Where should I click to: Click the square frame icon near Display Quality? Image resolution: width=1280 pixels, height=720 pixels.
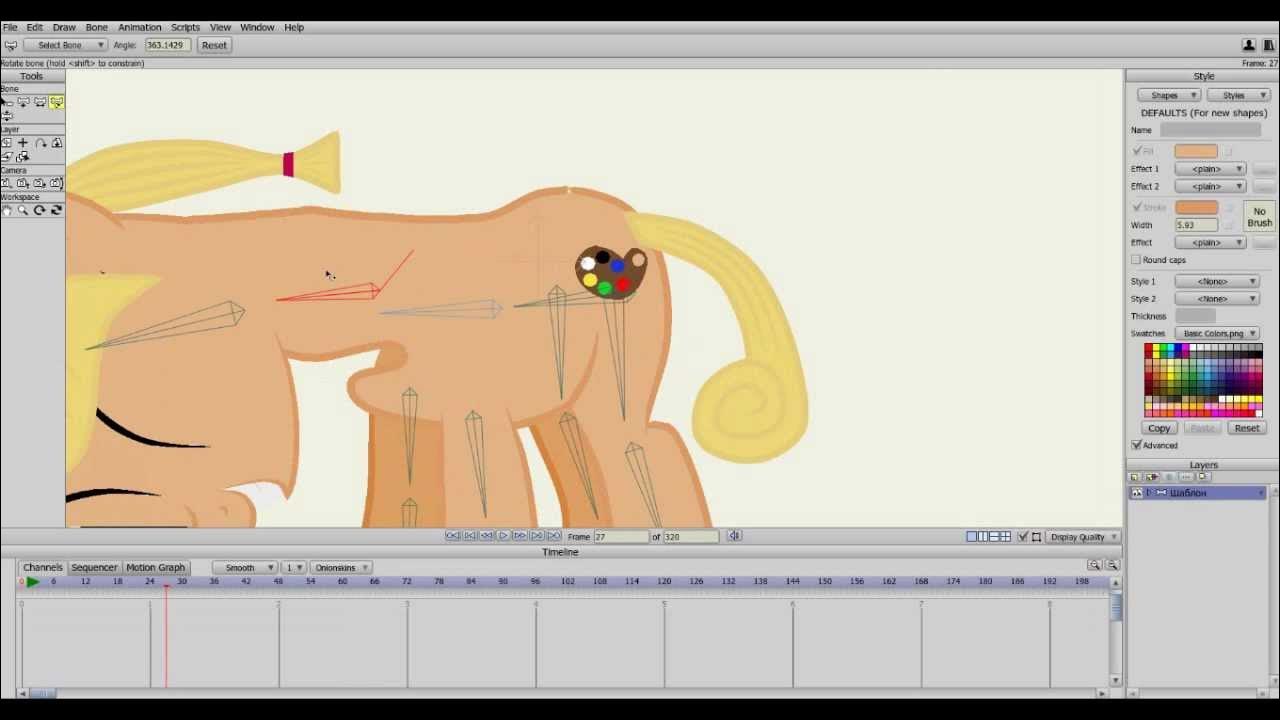1036,537
